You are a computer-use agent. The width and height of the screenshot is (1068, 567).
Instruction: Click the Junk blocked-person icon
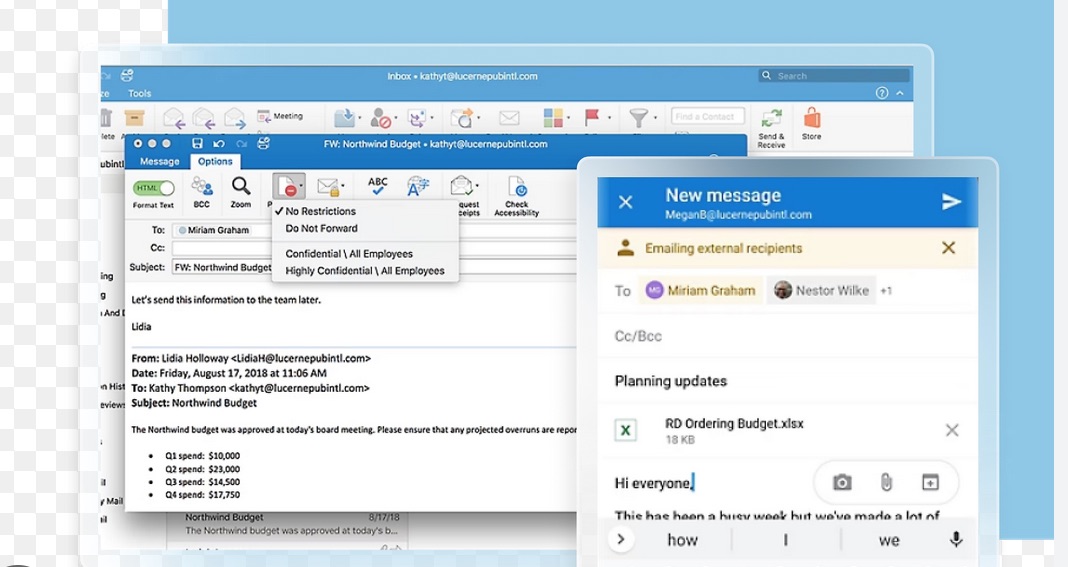click(380, 118)
